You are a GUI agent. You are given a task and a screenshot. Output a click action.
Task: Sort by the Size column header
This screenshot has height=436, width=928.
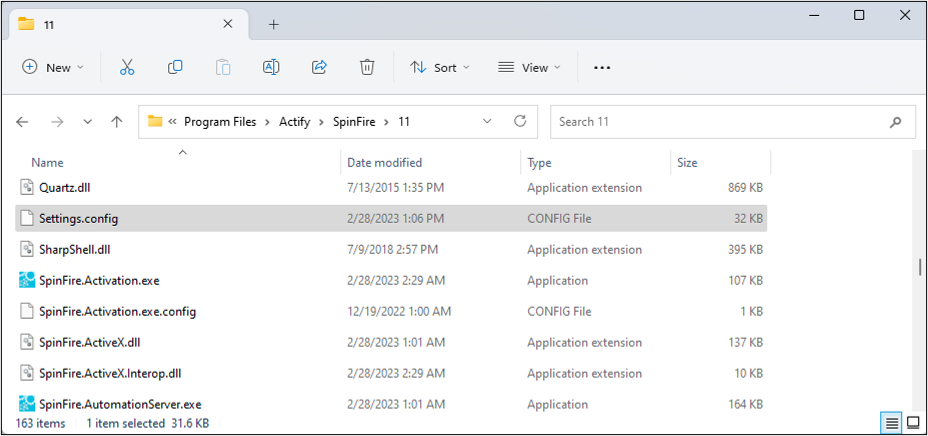[687, 163]
